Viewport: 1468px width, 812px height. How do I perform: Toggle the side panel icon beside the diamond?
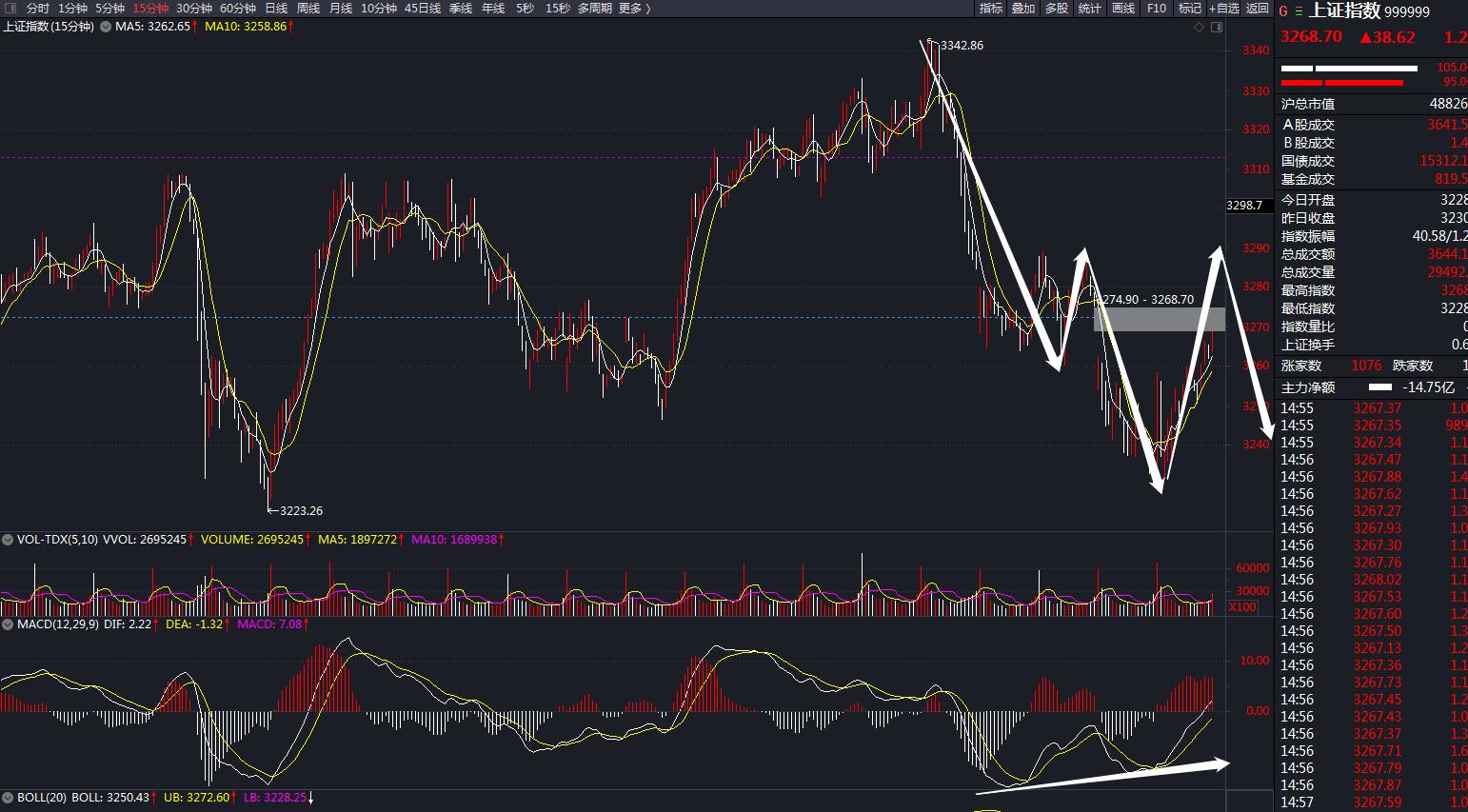pos(1217,27)
